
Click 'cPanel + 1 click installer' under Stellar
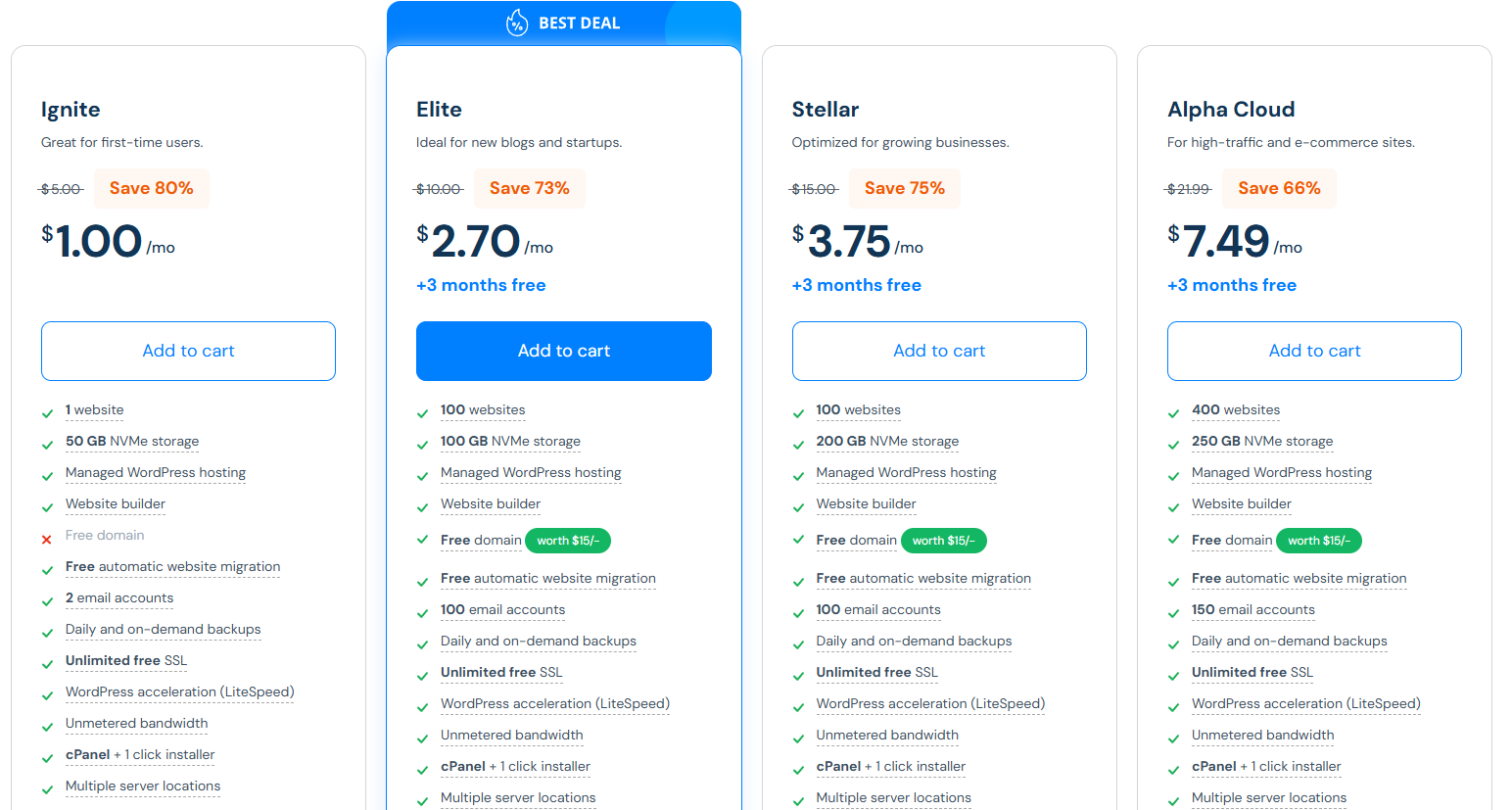click(x=891, y=766)
